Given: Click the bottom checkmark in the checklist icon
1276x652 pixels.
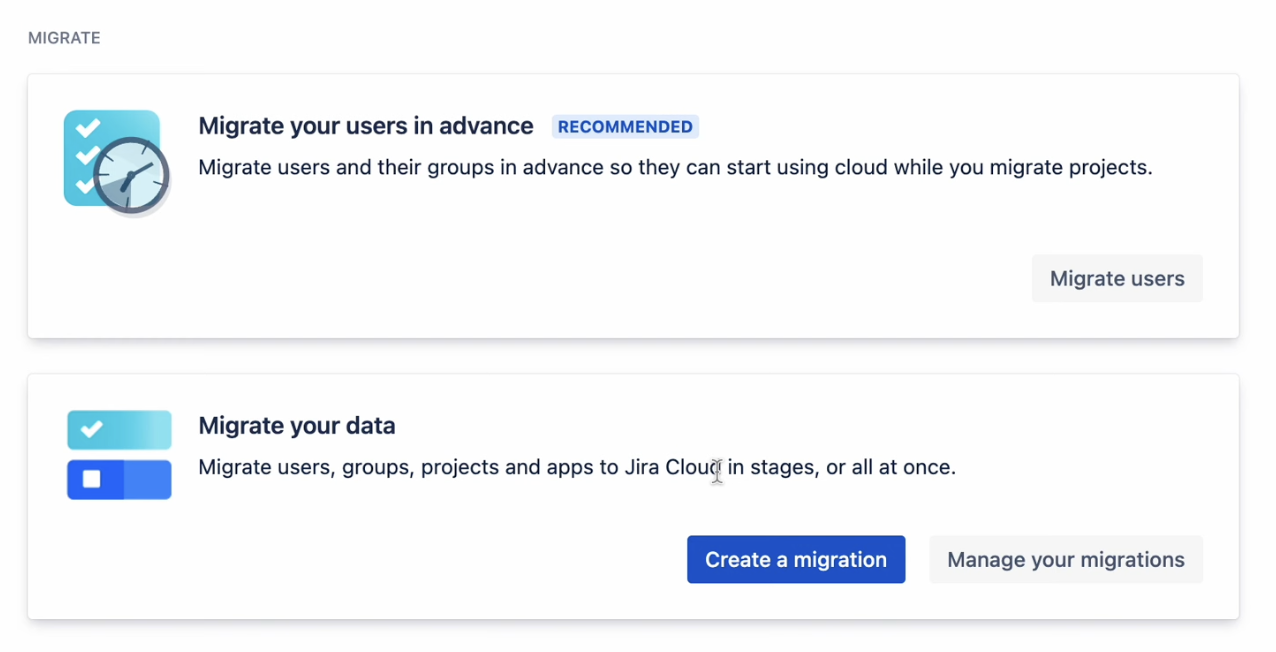Looking at the screenshot, I should [x=86, y=184].
